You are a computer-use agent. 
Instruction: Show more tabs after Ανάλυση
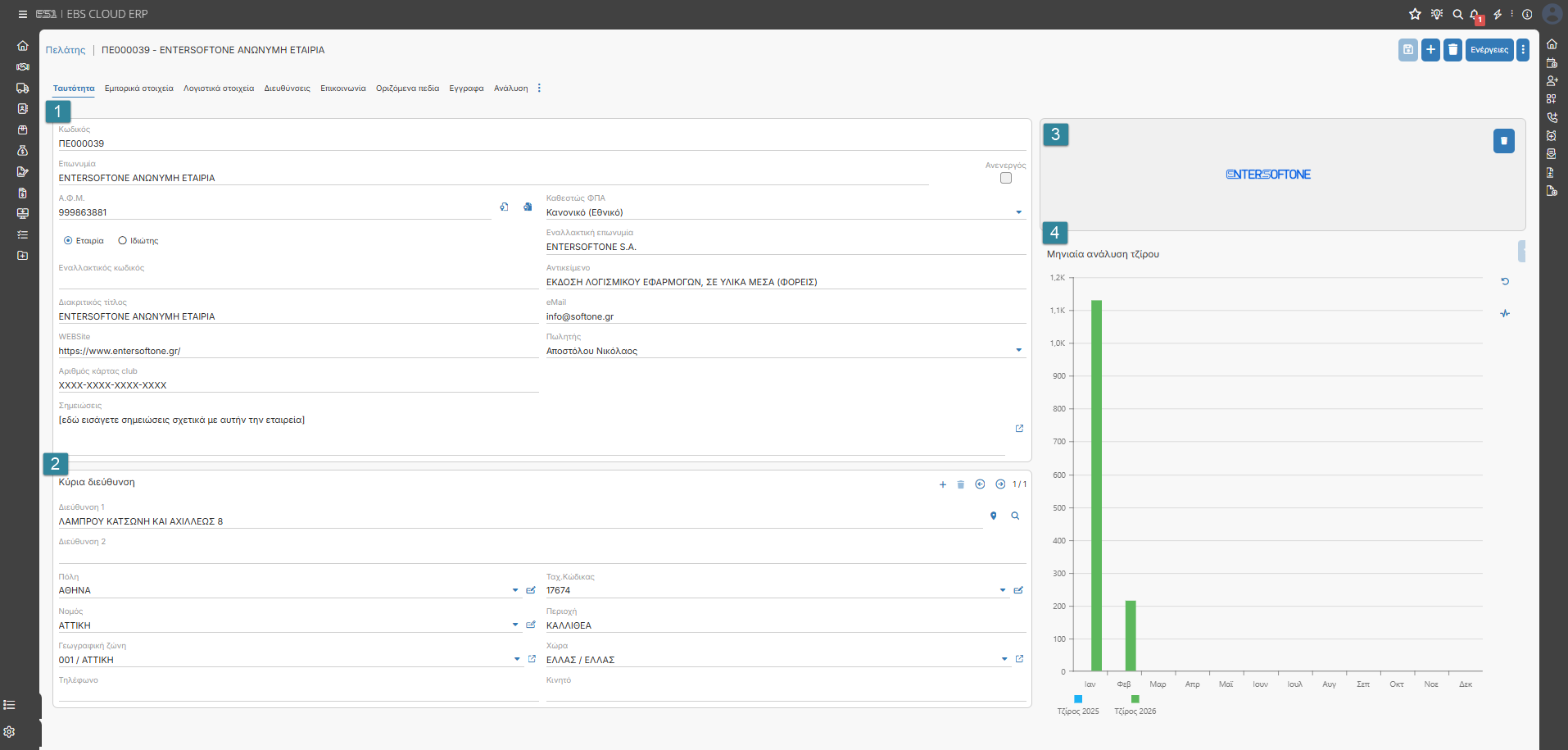pyautogui.click(x=539, y=88)
